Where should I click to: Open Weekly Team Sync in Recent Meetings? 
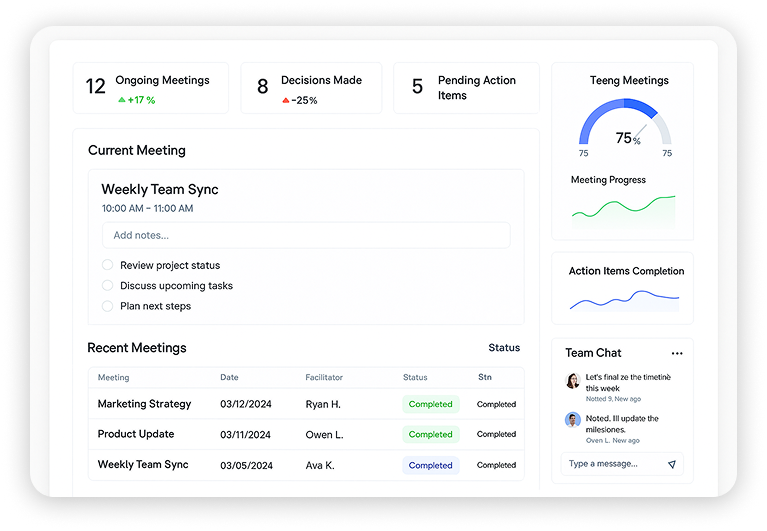click(x=306, y=465)
